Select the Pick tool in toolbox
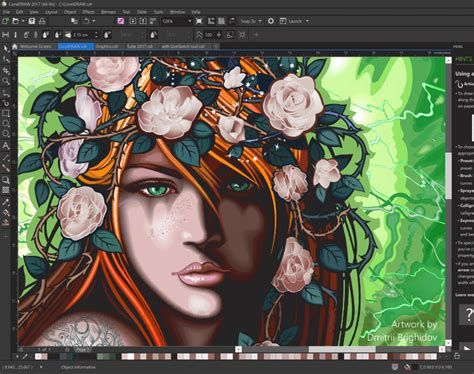The width and height of the screenshot is (474, 374). tap(6, 49)
